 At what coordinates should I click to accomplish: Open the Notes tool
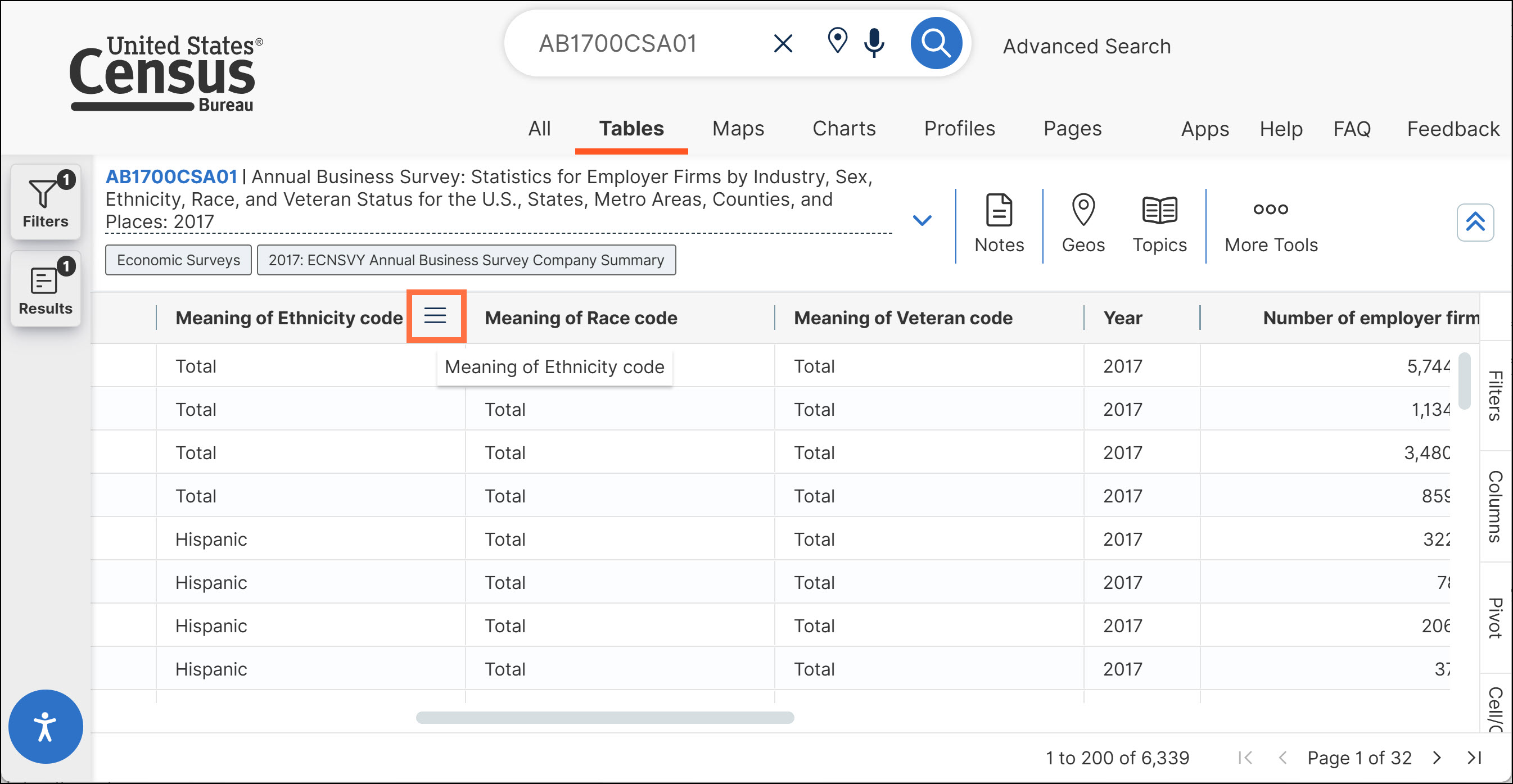pyautogui.click(x=999, y=224)
